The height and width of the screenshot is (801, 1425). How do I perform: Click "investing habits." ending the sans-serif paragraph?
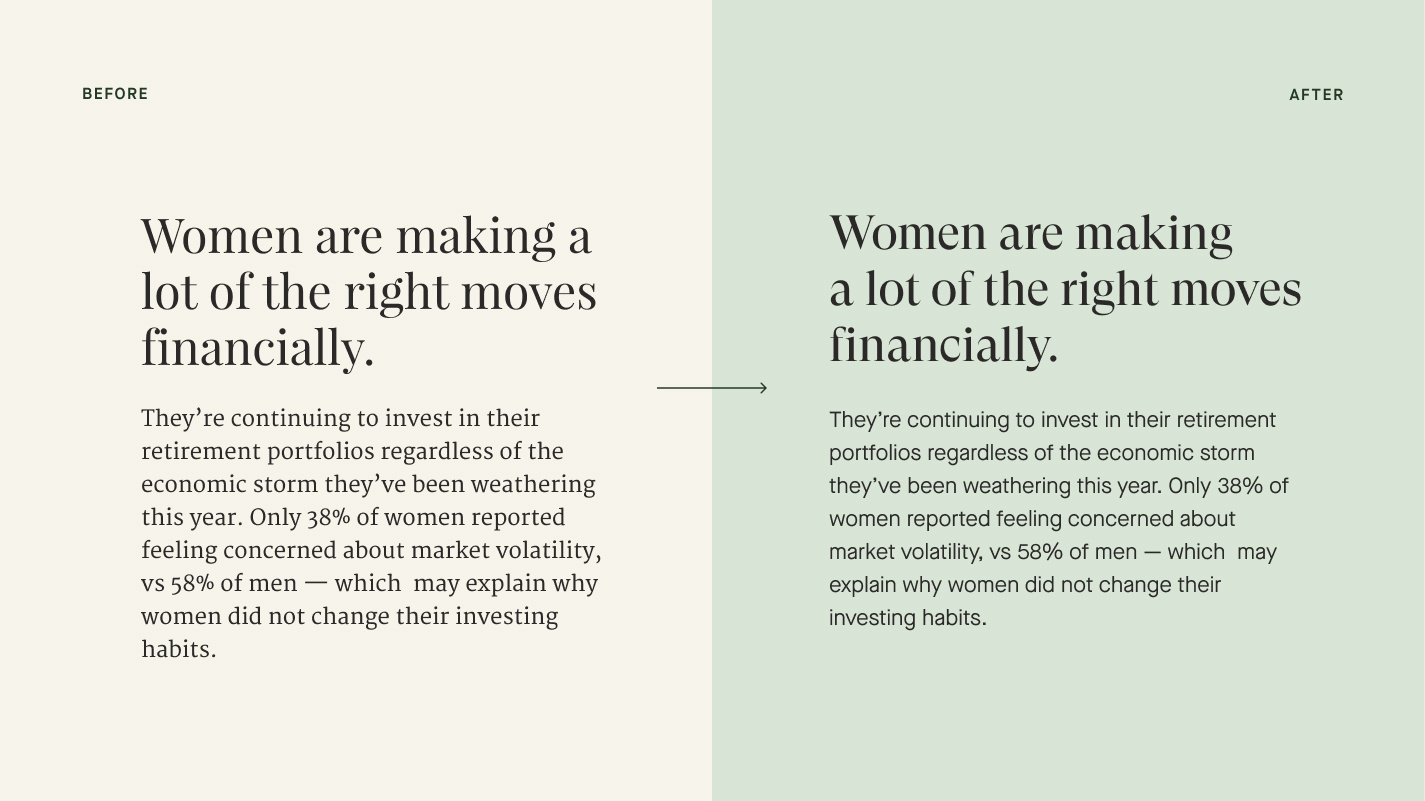pyautogui.click(x=908, y=618)
